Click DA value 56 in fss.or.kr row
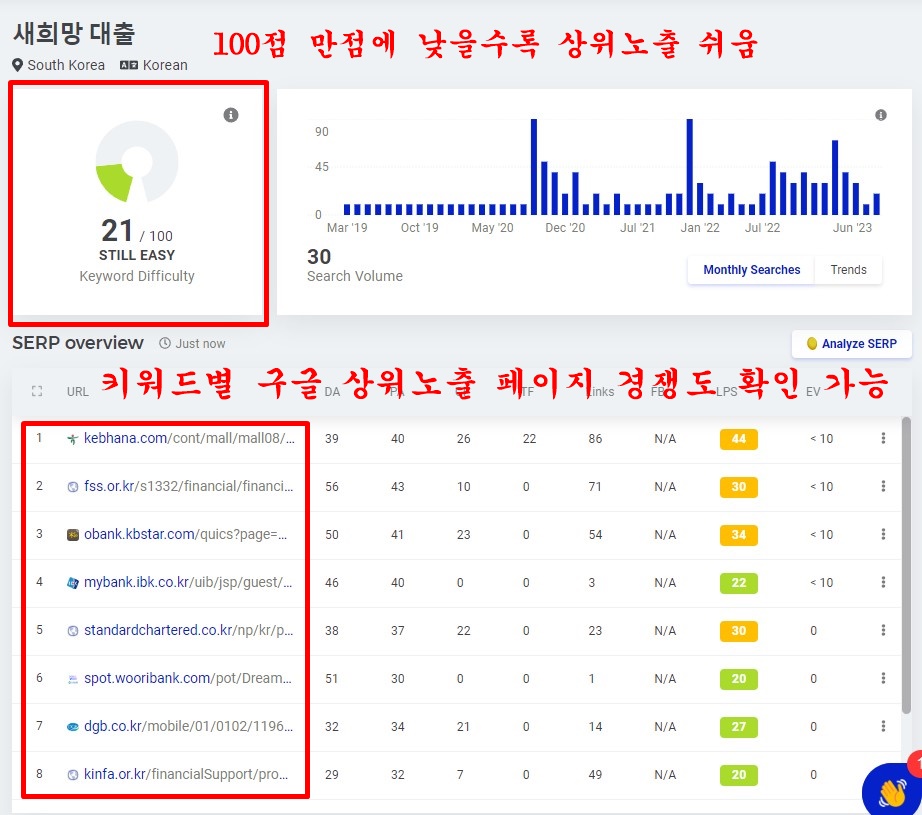Image resolution: width=922 pixels, height=815 pixels. click(332, 487)
